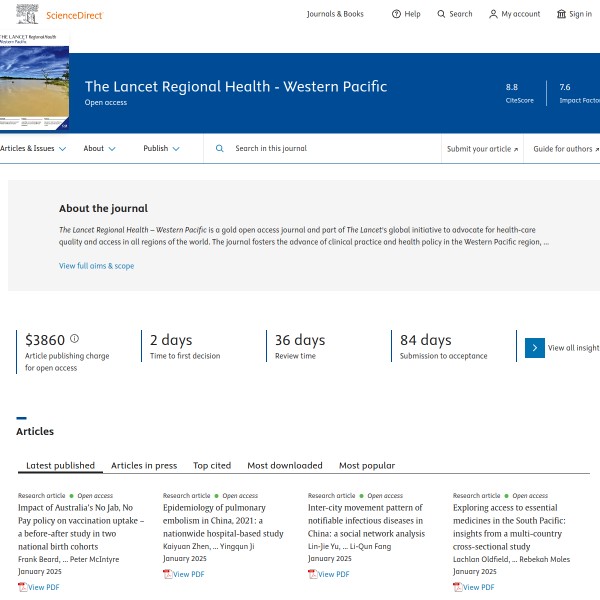The height and width of the screenshot is (600, 600).
Task: Open Help via question mark icon
Action: (x=396, y=14)
